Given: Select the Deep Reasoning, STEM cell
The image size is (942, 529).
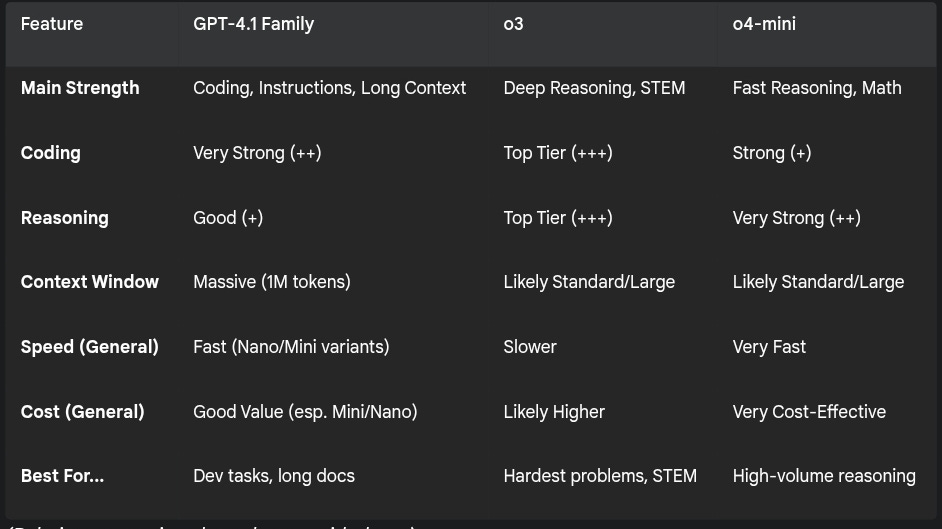Looking at the screenshot, I should coord(594,88).
